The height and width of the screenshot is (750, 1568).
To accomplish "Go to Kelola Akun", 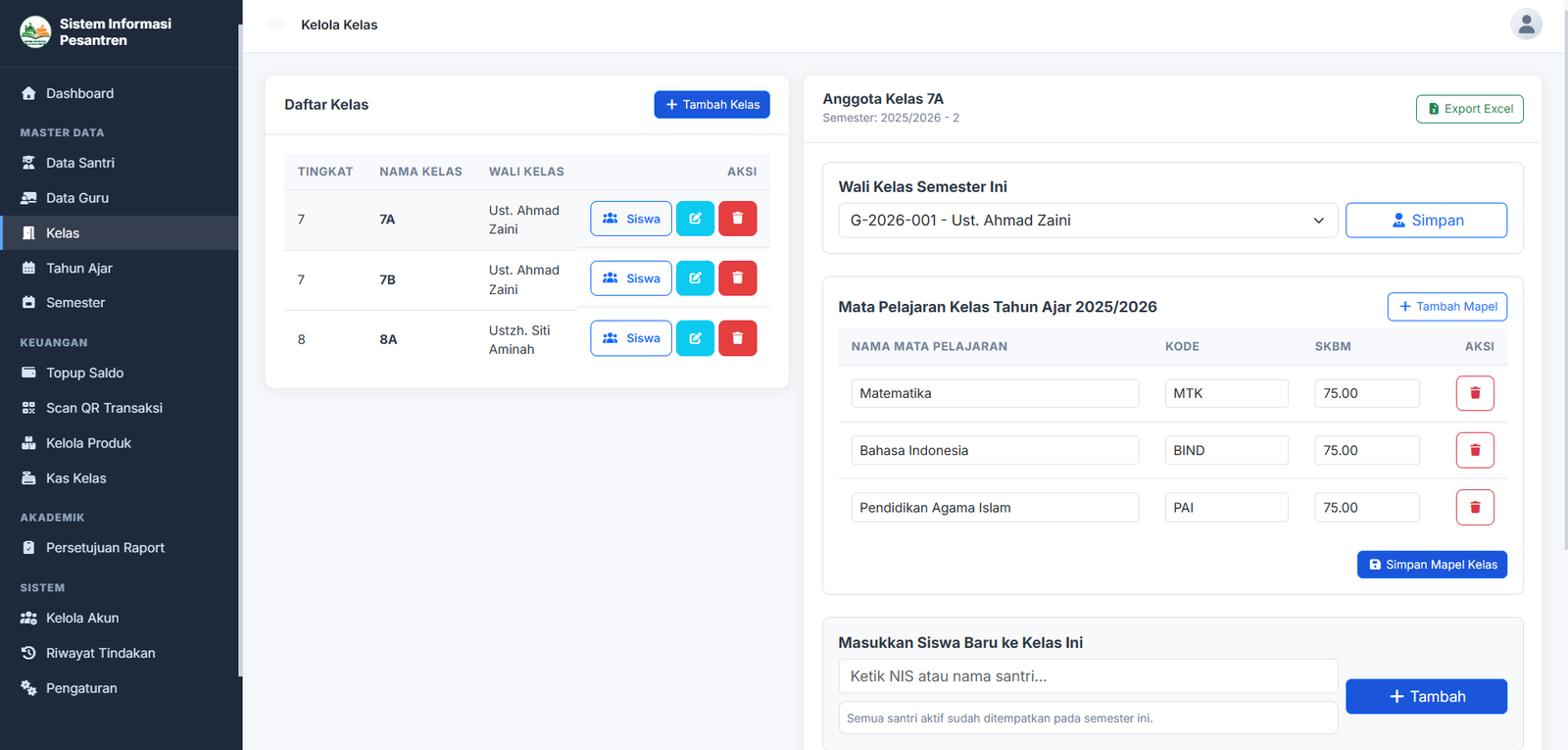I will [x=120, y=618].
